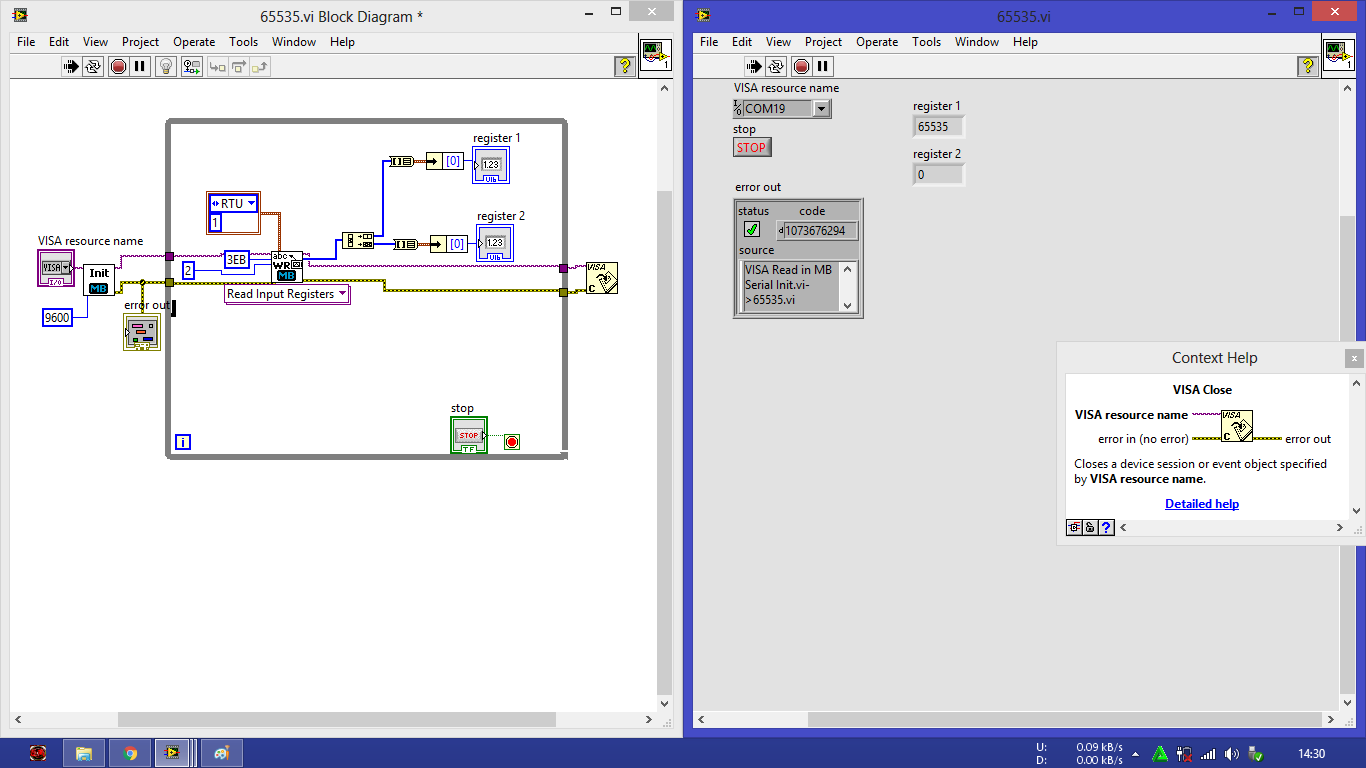The image size is (1366, 768).
Task: Open File menu in Block Diagram window
Action: point(26,42)
